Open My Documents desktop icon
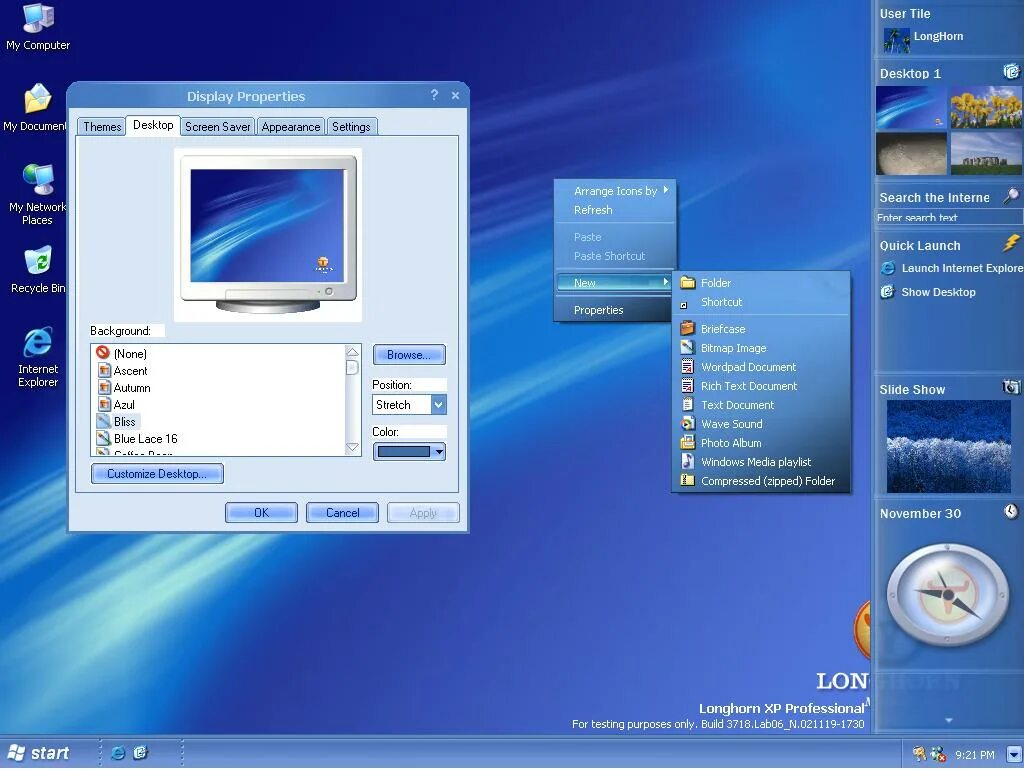 point(36,108)
